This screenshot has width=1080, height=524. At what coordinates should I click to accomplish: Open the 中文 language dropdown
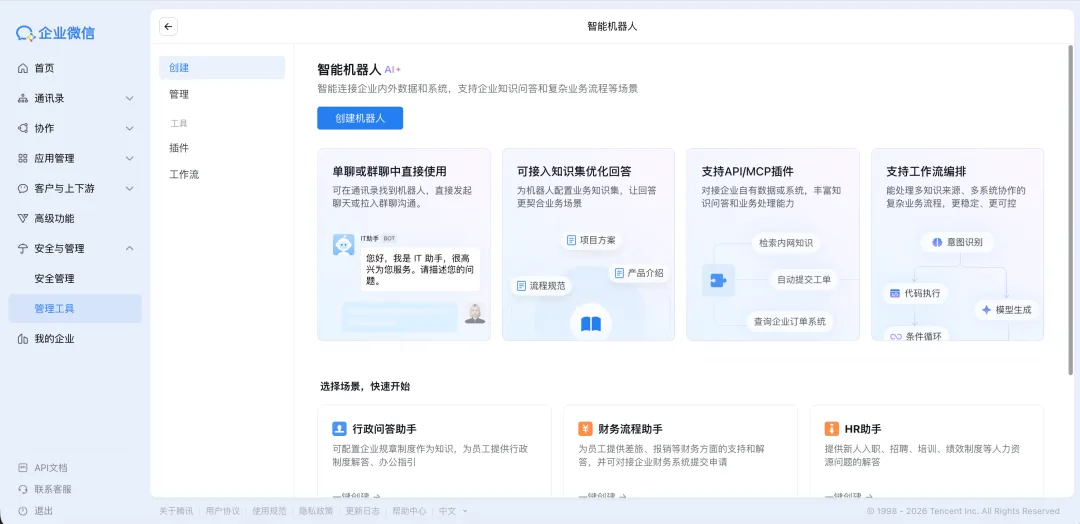(453, 511)
